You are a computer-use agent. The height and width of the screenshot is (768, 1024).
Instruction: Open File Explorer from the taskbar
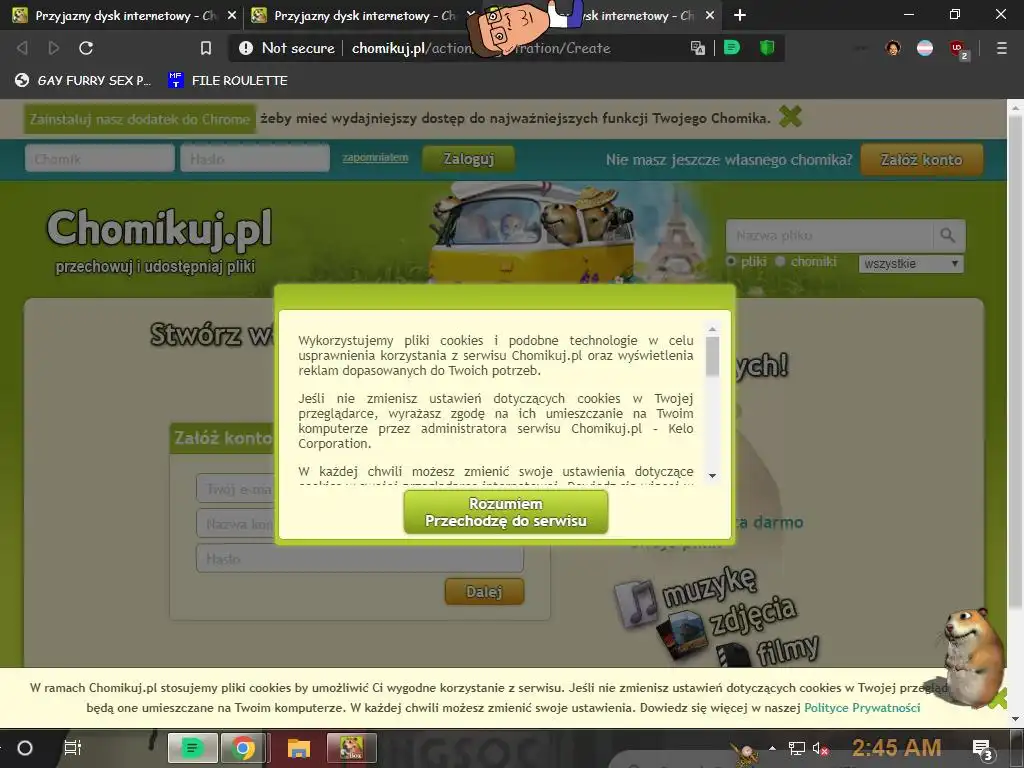tap(298, 748)
